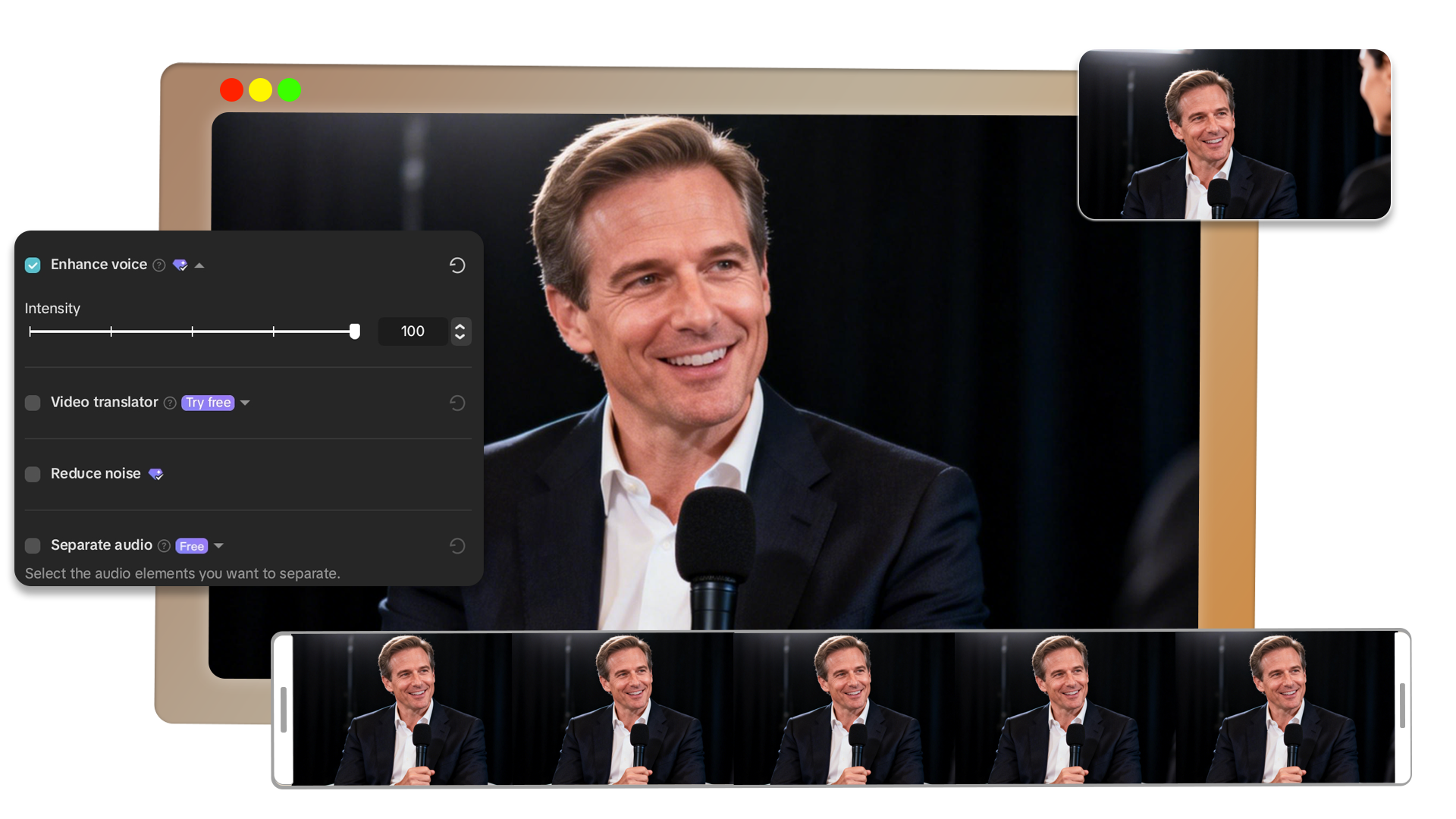1456x819 pixels.
Task: Open Separate audio help tooltip
Action: [x=164, y=545]
